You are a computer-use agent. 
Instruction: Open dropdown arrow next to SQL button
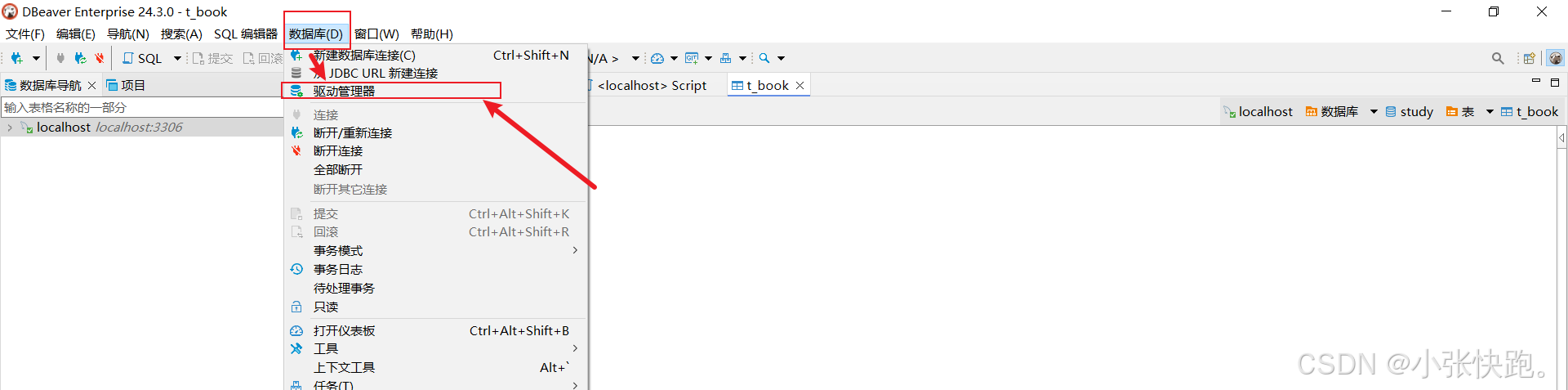click(x=177, y=58)
